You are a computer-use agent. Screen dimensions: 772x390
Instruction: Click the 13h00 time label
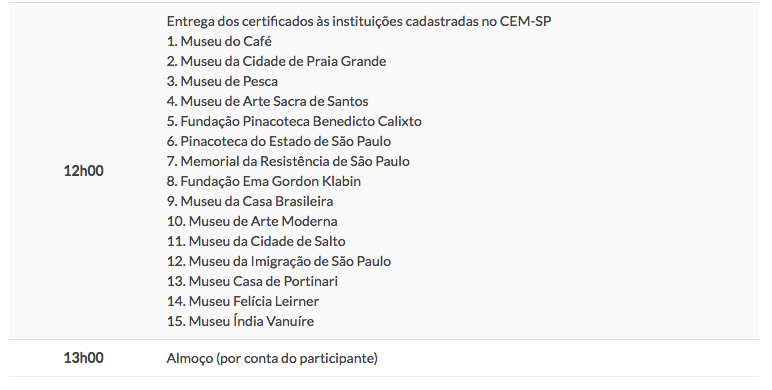click(84, 358)
